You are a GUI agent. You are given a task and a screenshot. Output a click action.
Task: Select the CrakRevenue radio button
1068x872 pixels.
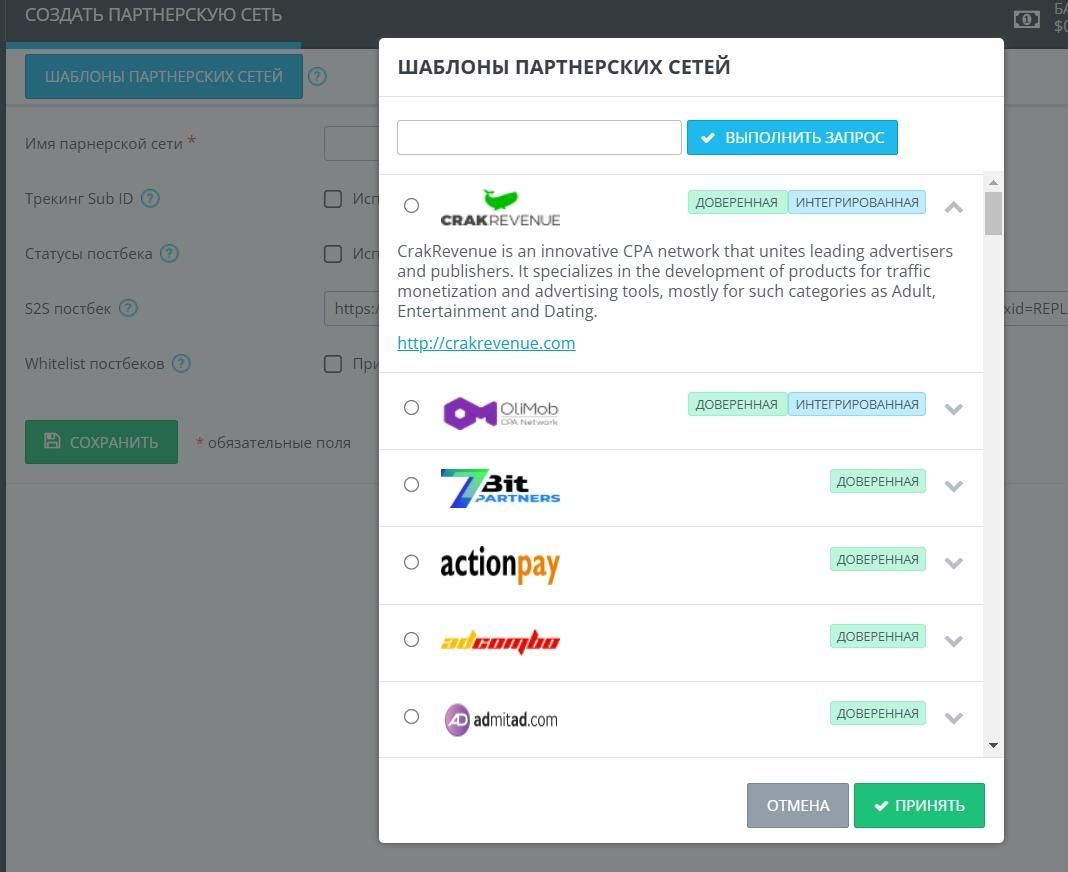(411, 205)
